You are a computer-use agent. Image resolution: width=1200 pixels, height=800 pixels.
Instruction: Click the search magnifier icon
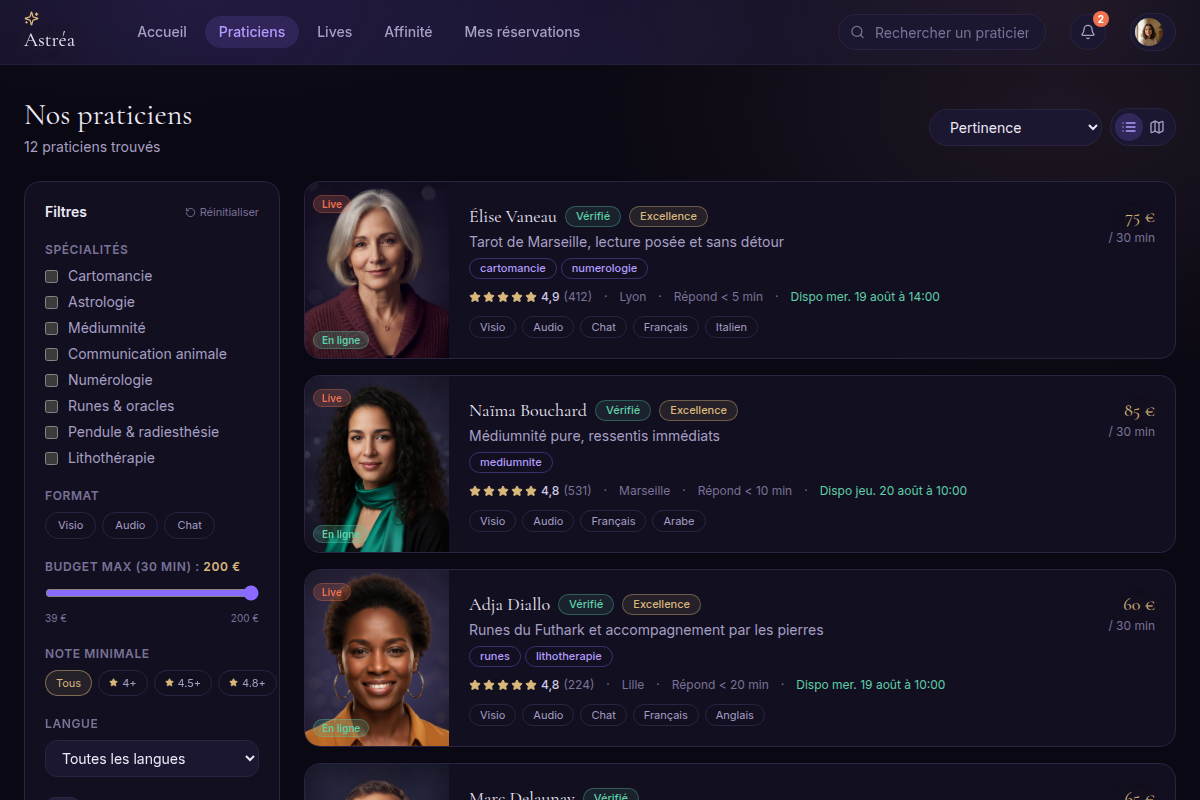857,32
